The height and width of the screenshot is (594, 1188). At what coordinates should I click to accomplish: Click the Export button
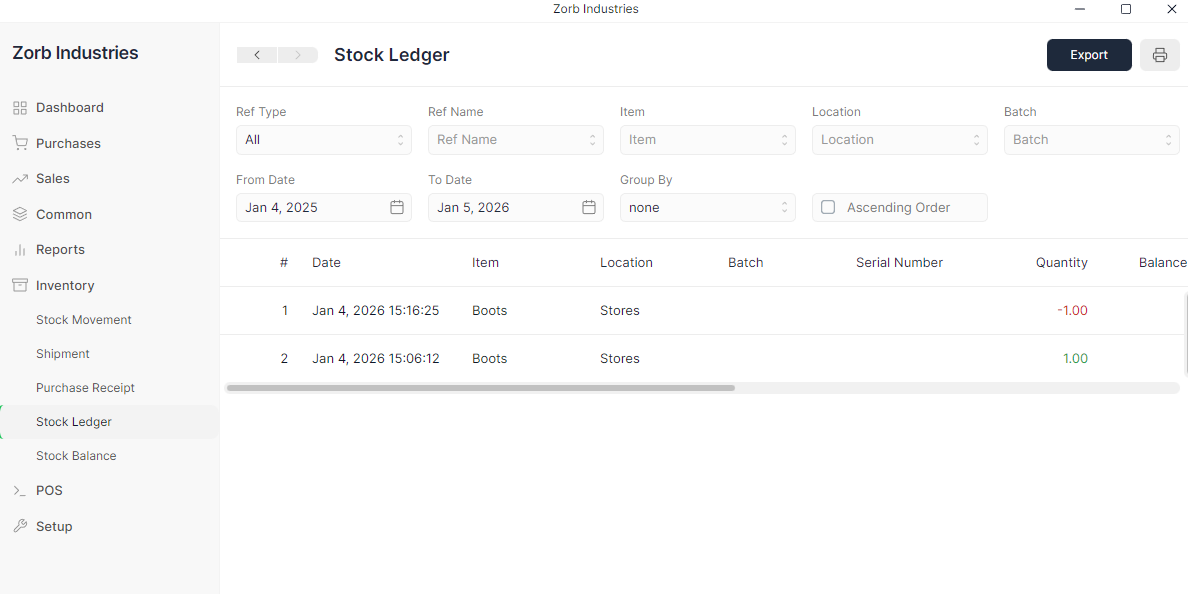pos(1089,55)
